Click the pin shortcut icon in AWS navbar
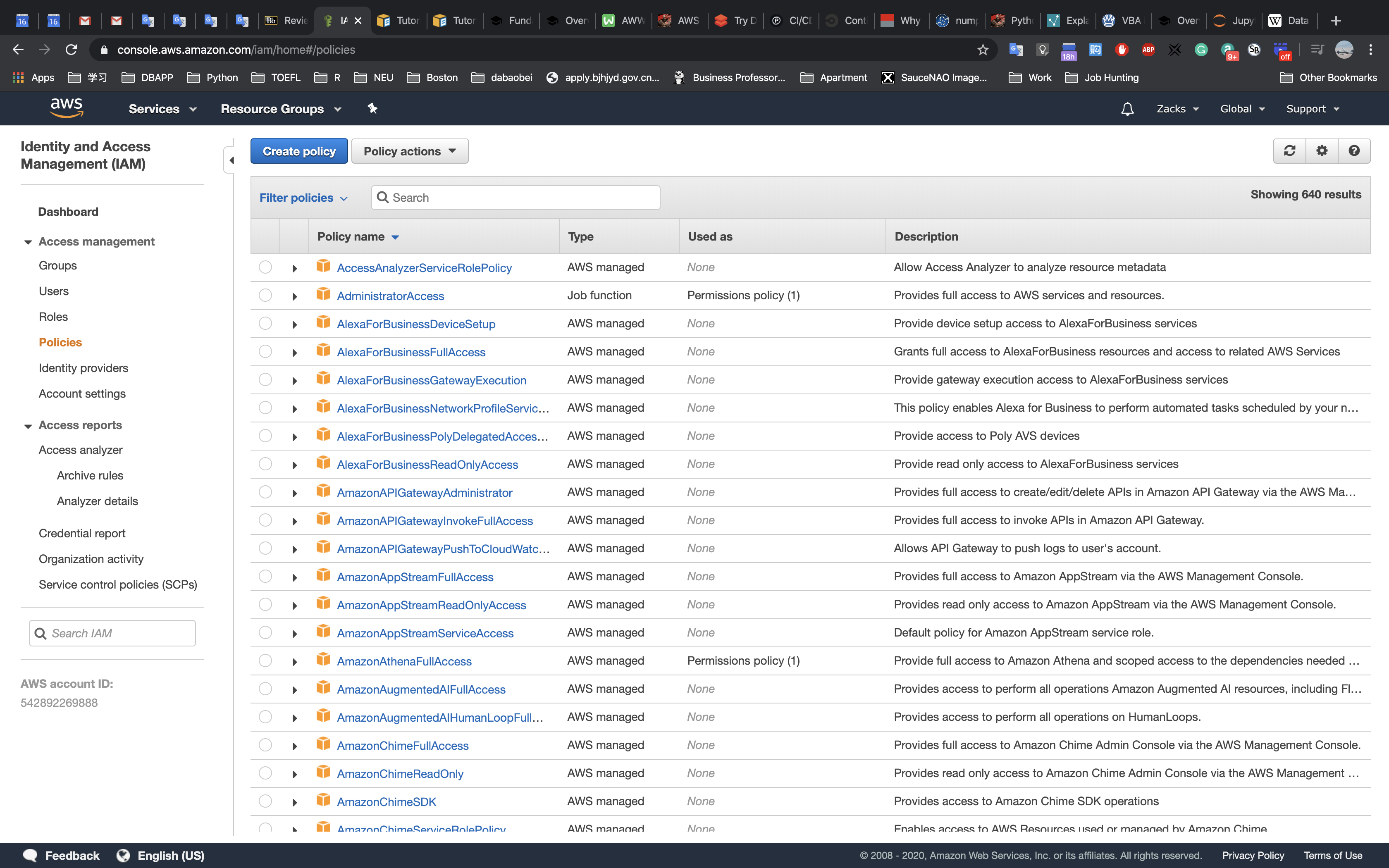The width and height of the screenshot is (1389, 868). click(x=372, y=108)
